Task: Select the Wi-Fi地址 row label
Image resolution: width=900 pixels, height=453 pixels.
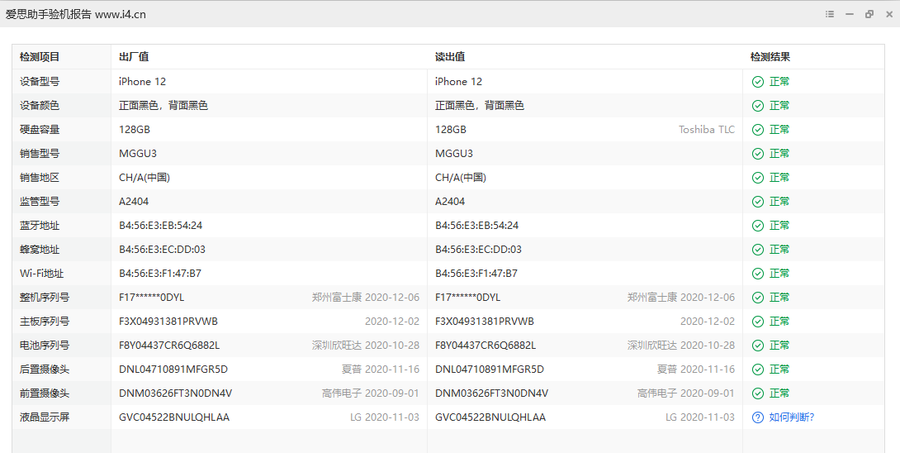Action: point(42,273)
